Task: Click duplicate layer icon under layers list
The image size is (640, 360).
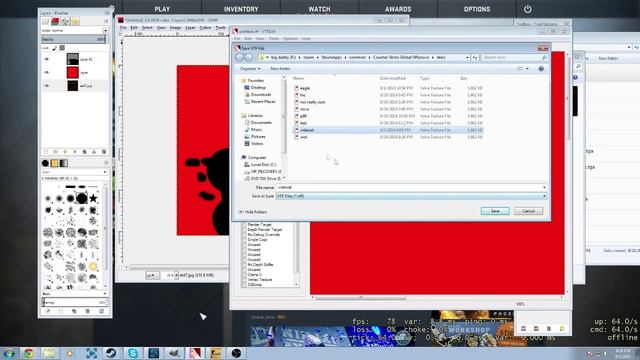Action: (x=84, y=152)
